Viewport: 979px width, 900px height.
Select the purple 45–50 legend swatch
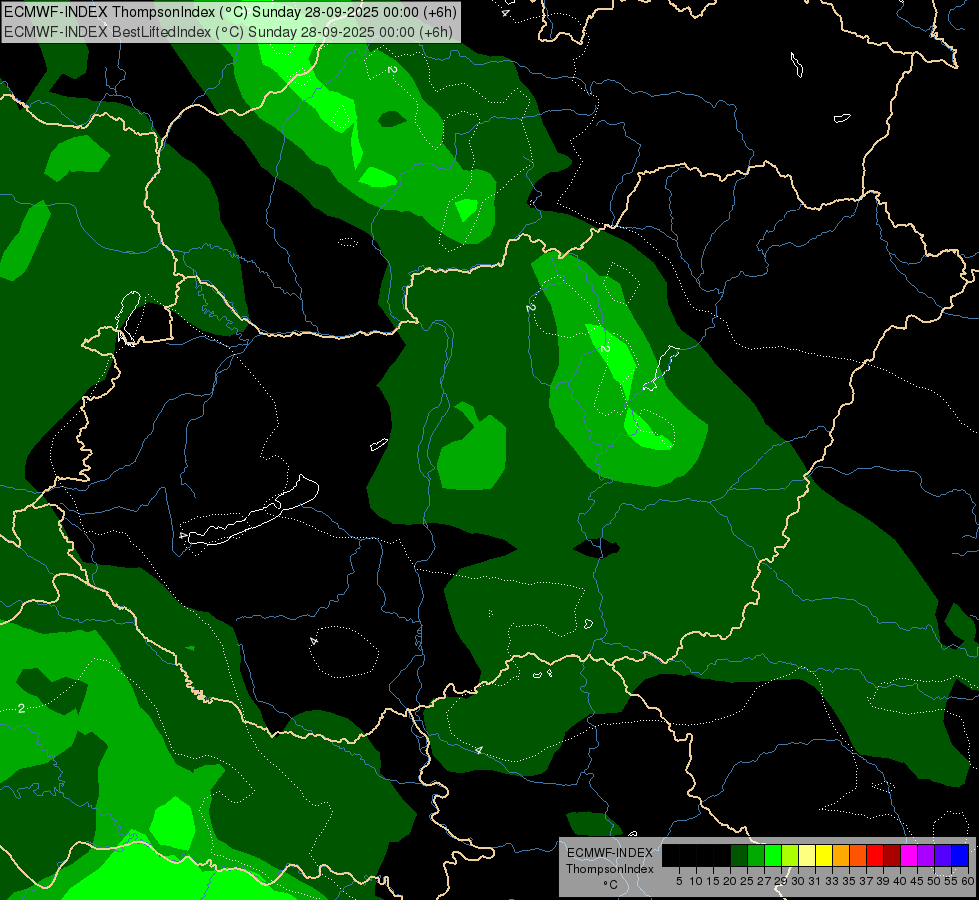(927, 855)
